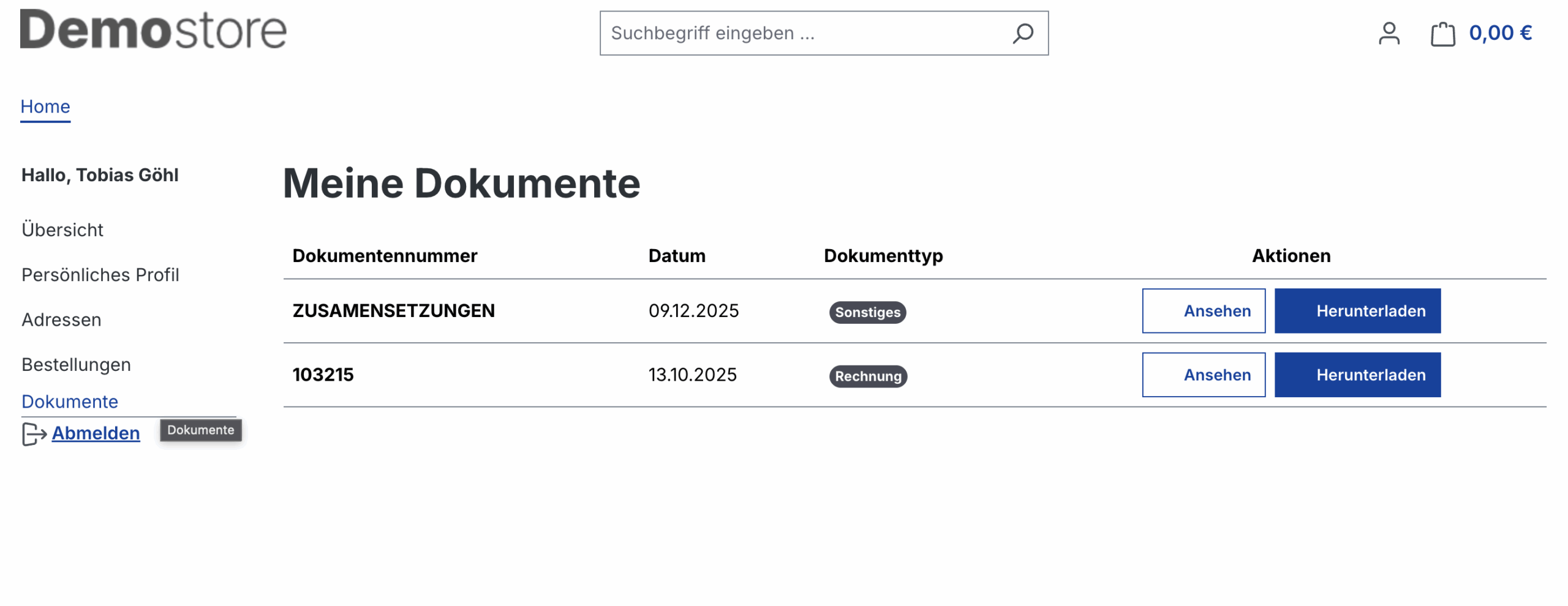The image size is (1568, 606).
Task: Click the Demostore logo
Action: tap(153, 29)
